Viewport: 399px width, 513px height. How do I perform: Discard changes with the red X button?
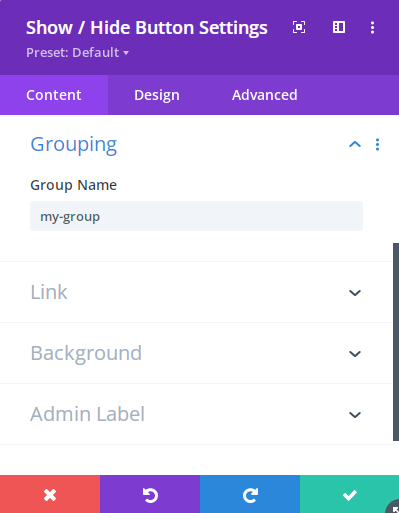click(x=50, y=495)
